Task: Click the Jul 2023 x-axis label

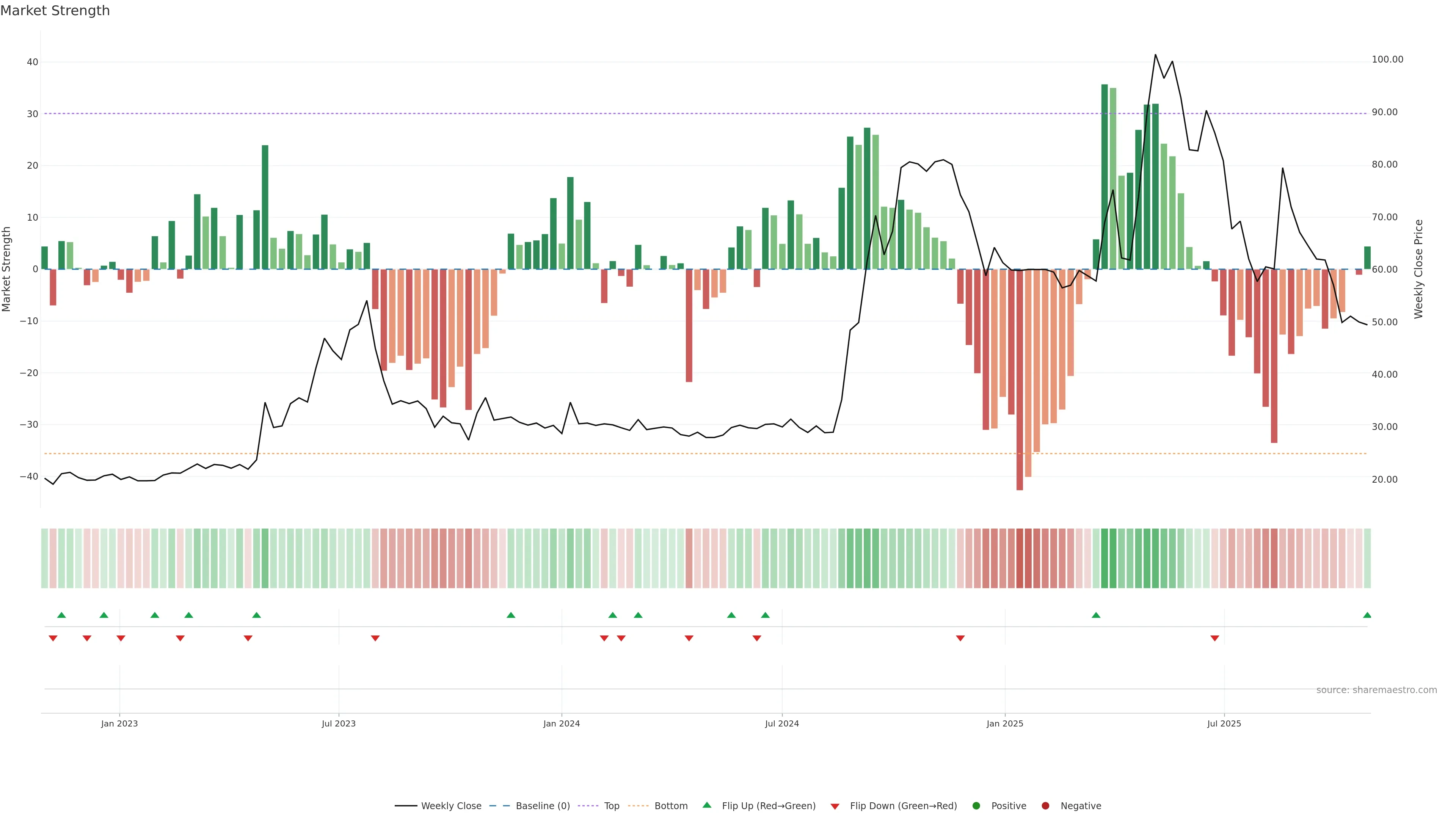Action: click(x=339, y=723)
